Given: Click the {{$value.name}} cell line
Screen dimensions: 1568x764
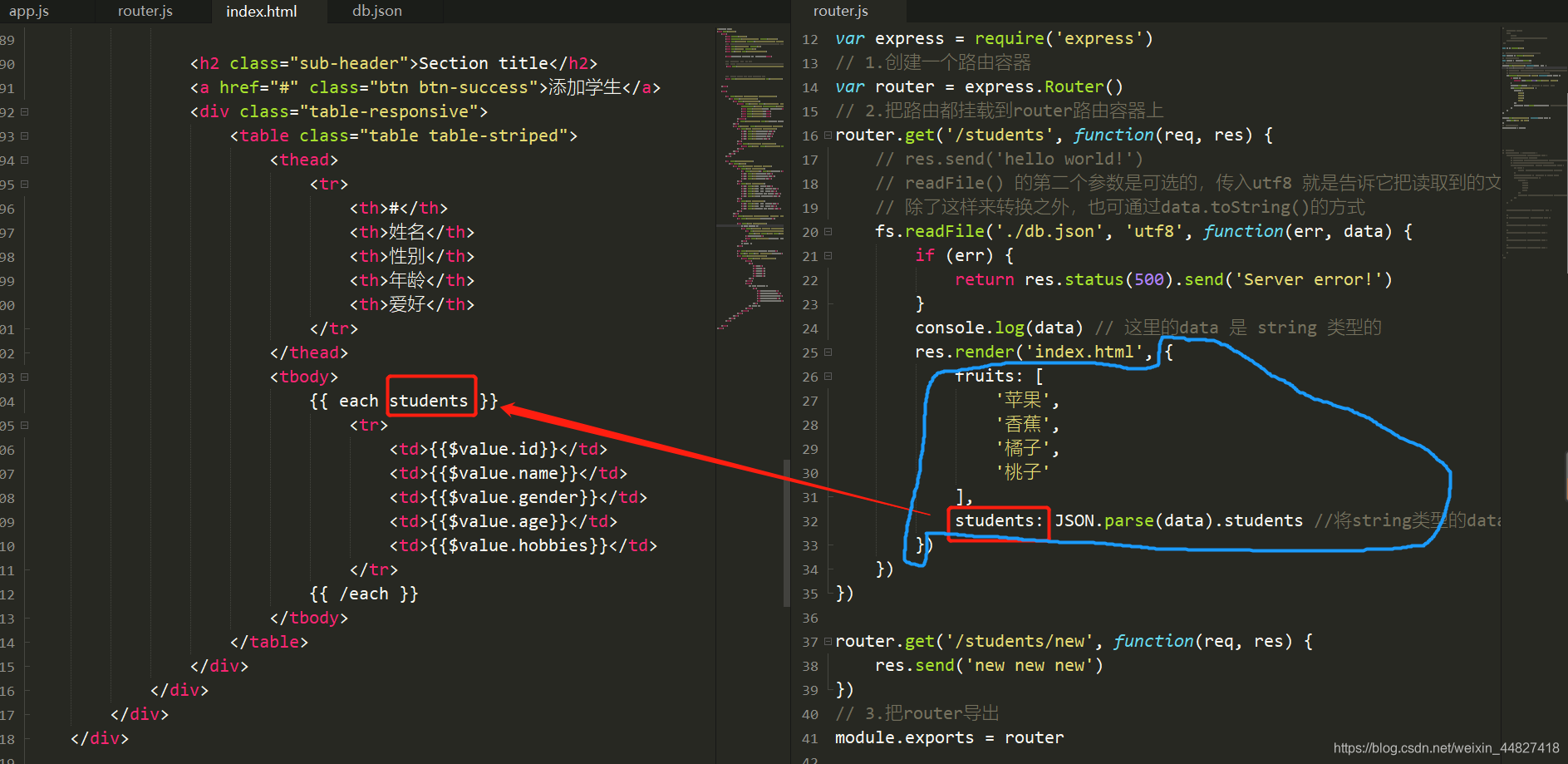Looking at the screenshot, I should (509, 473).
